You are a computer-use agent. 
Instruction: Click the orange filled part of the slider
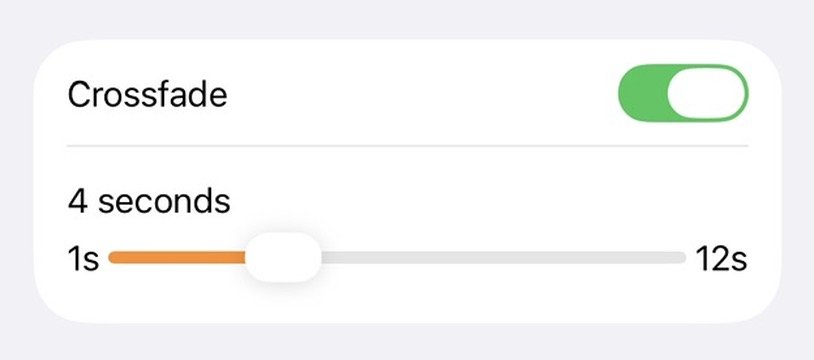tap(177, 258)
